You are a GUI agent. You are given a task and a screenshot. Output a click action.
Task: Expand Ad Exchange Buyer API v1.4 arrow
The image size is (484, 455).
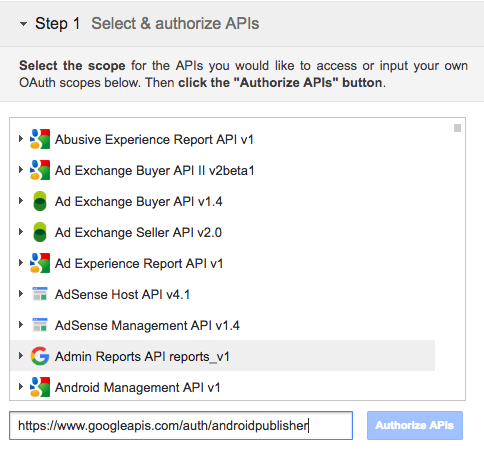tap(21, 201)
